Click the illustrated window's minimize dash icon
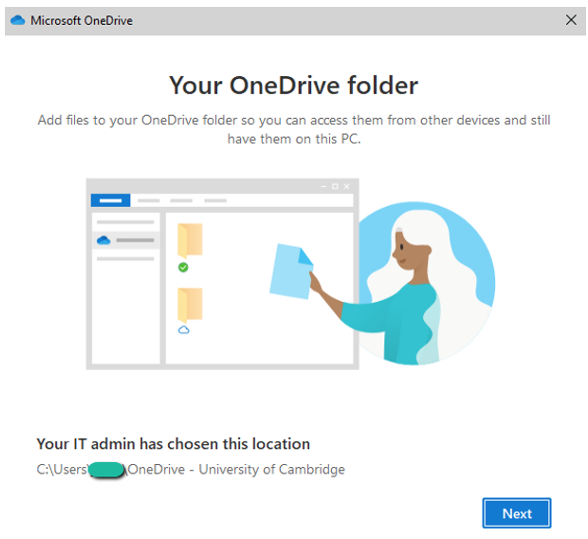588x539 pixels. 324,186
